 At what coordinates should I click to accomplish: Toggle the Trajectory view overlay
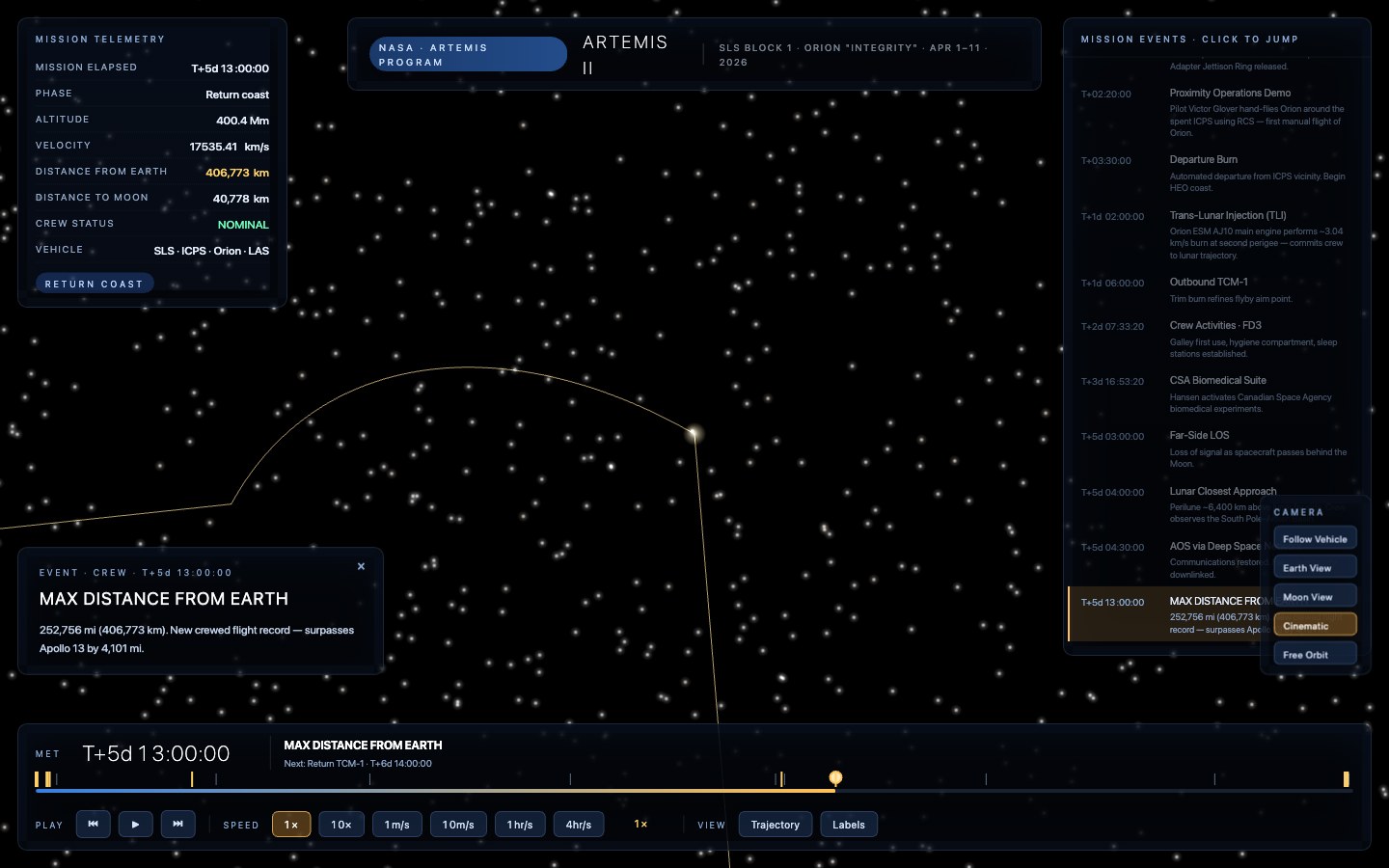(x=776, y=825)
